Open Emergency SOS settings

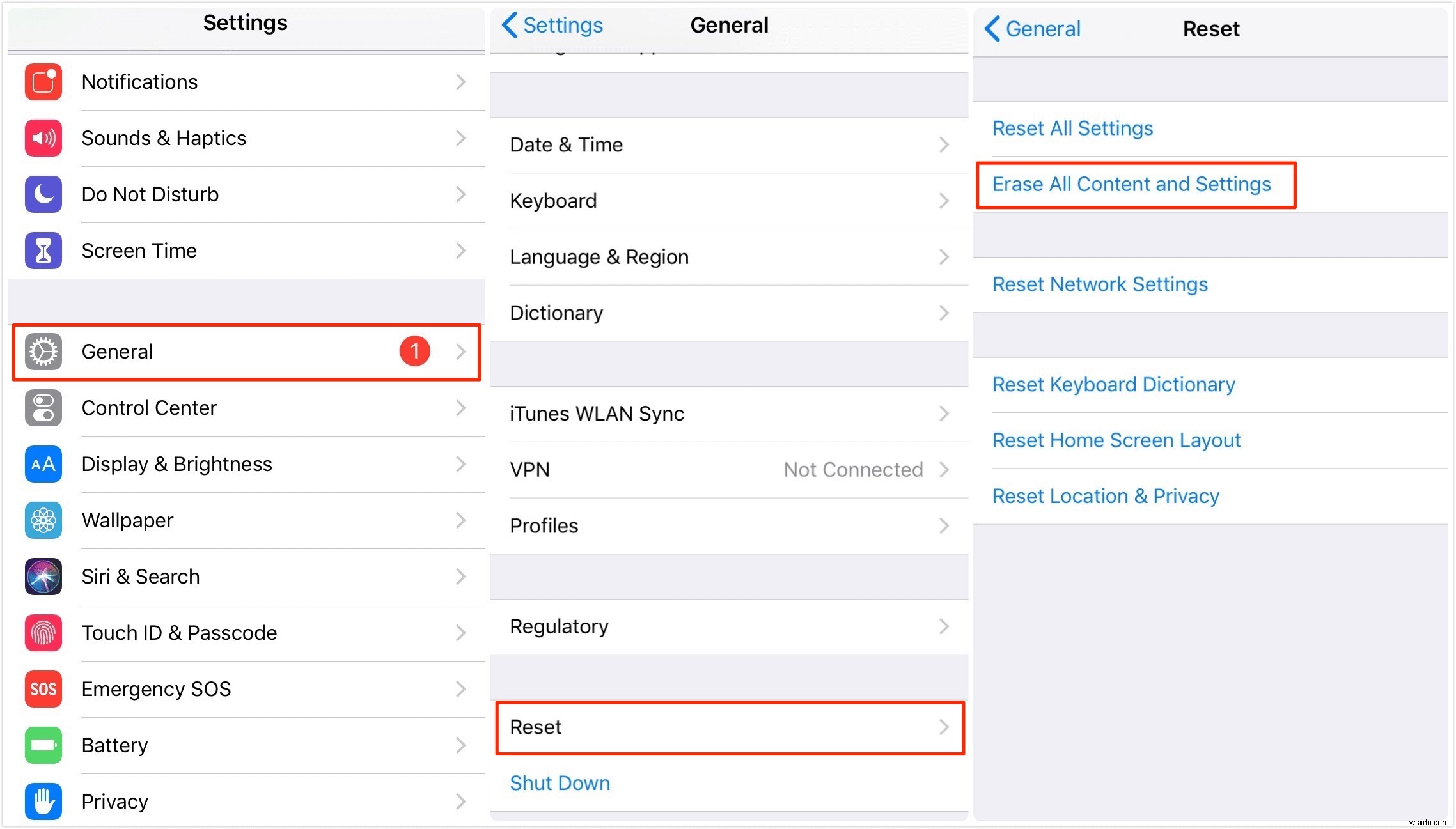[246, 688]
